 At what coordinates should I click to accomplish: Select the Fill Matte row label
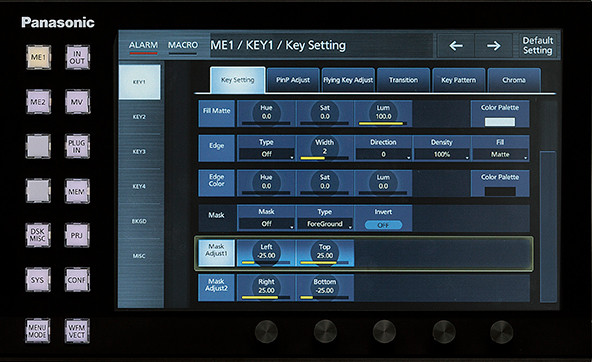click(x=217, y=113)
